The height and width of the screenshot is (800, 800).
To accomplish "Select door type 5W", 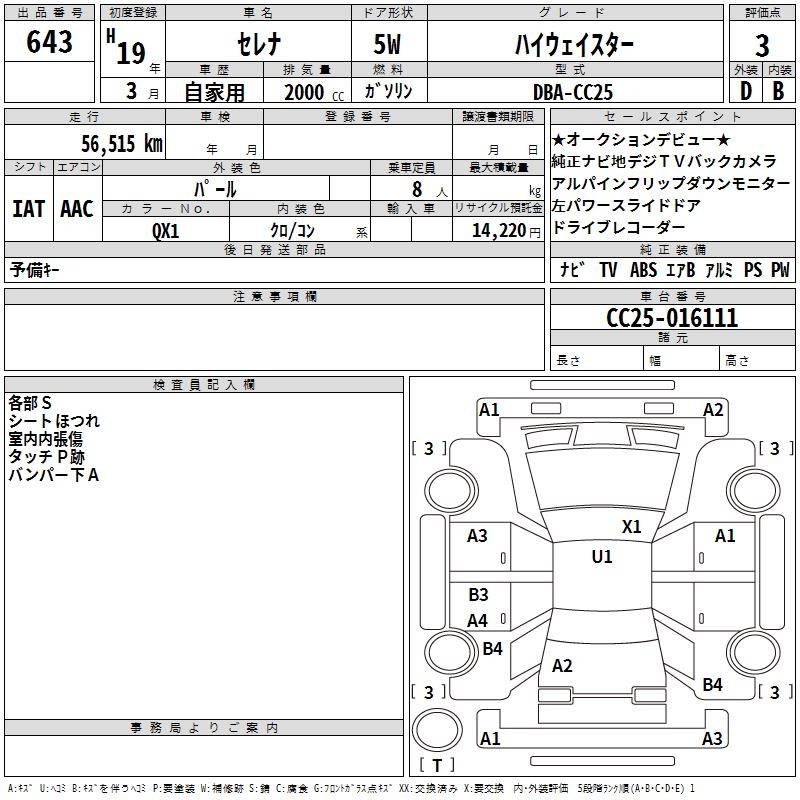I will [387, 44].
